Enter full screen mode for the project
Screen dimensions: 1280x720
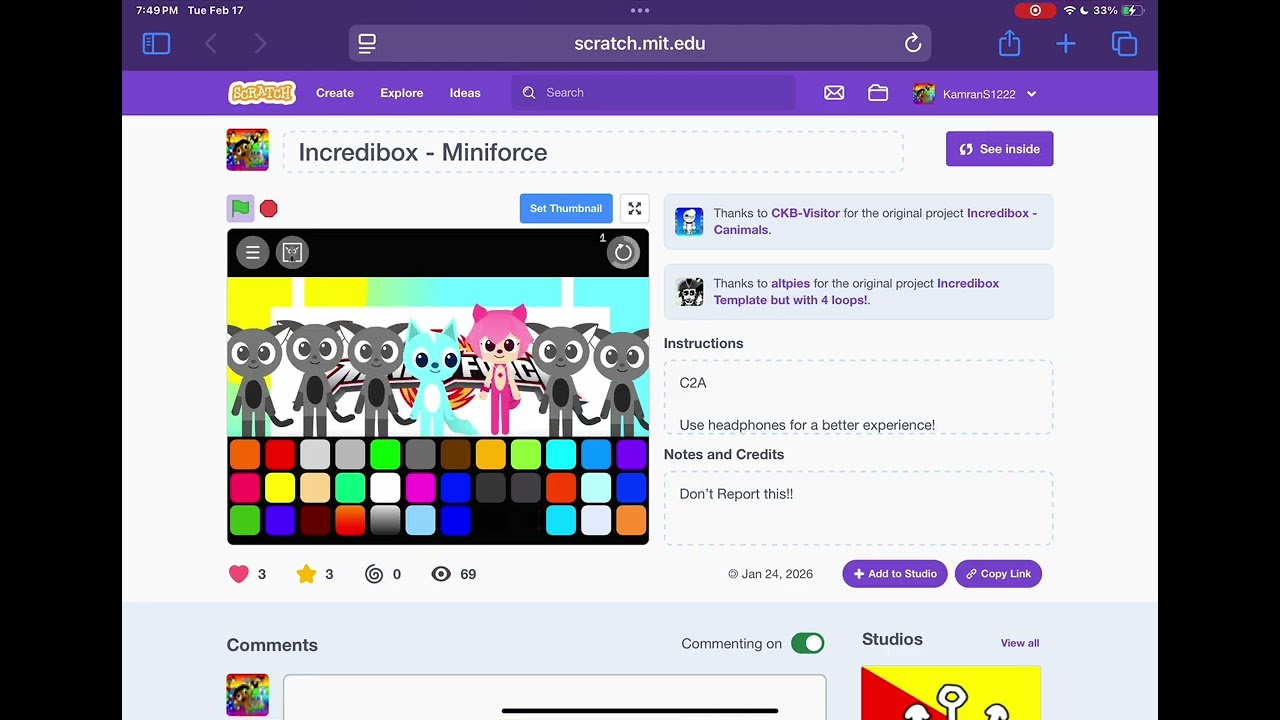pos(634,208)
